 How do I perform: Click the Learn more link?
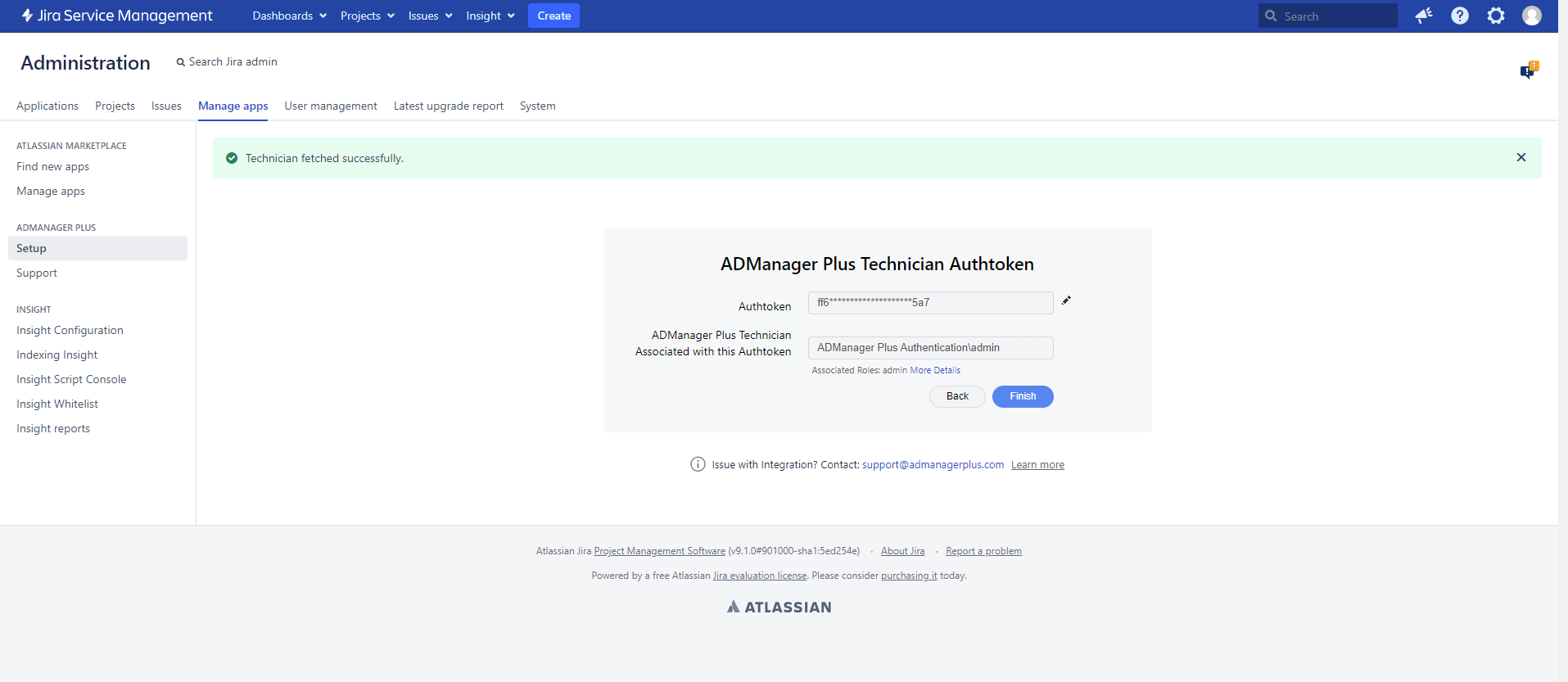(1037, 465)
